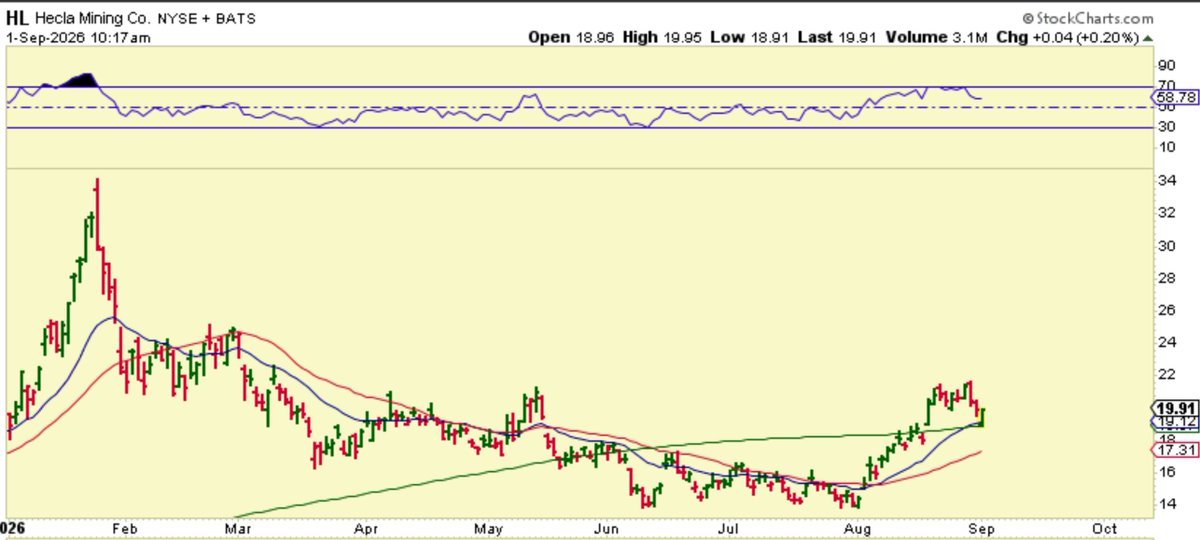Click the NYSE + BATS exchange label
This screenshot has height=540, width=1200.
[x=205, y=20]
